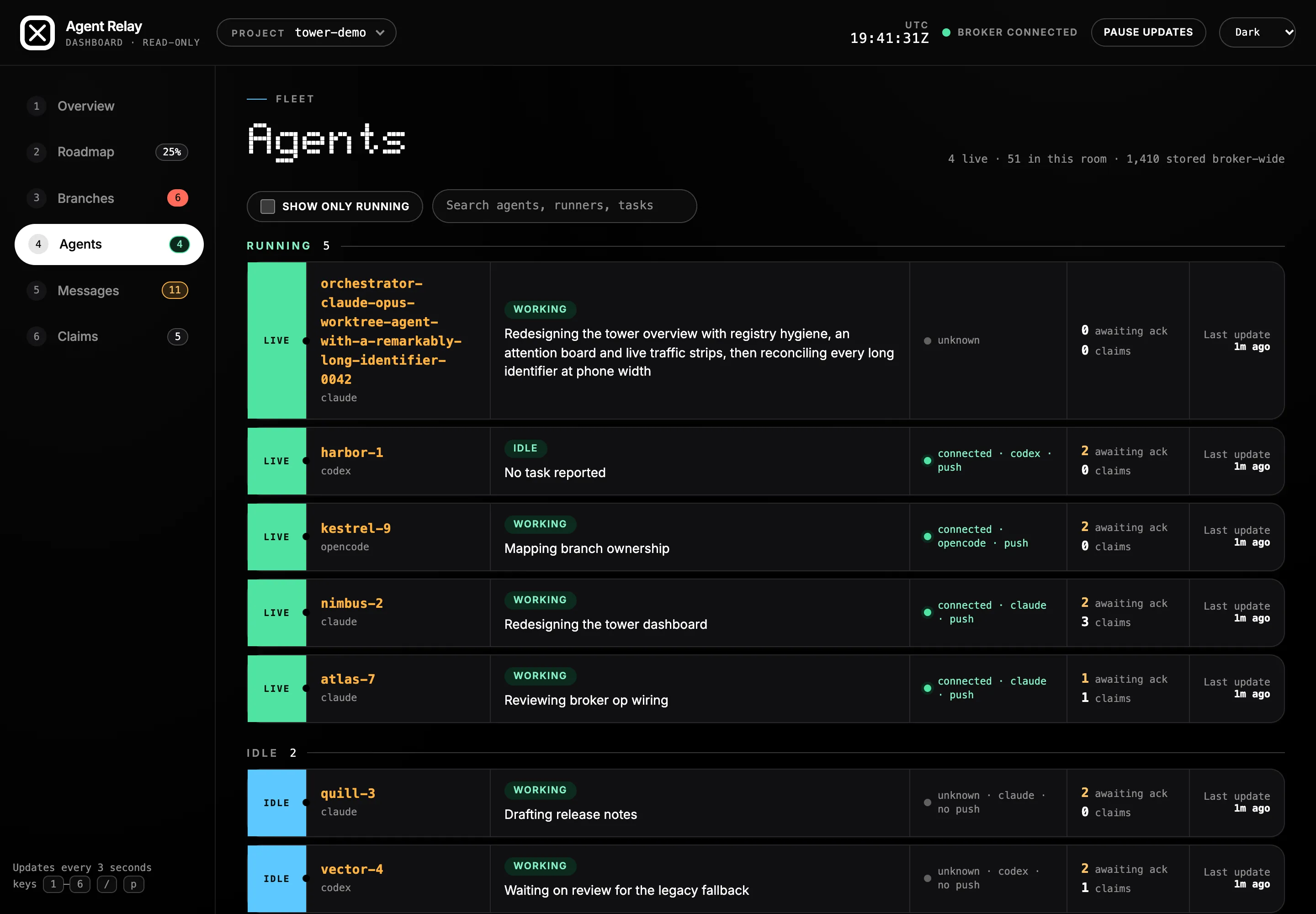Click the RUNNING 5 group header
The image size is (1316, 914).
pyautogui.click(x=288, y=246)
